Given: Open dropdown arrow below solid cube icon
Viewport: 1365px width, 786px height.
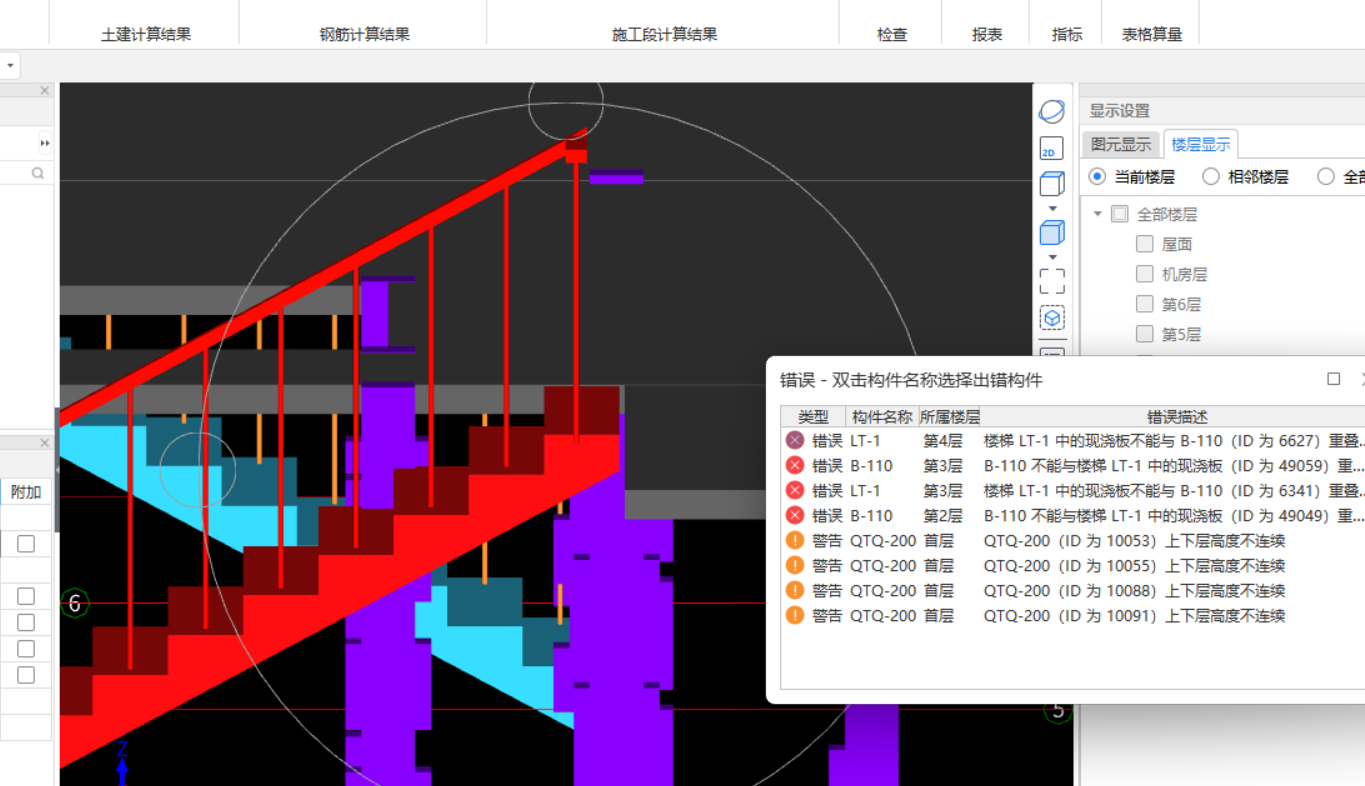Looking at the screenshot, I should click(1052, 257).
